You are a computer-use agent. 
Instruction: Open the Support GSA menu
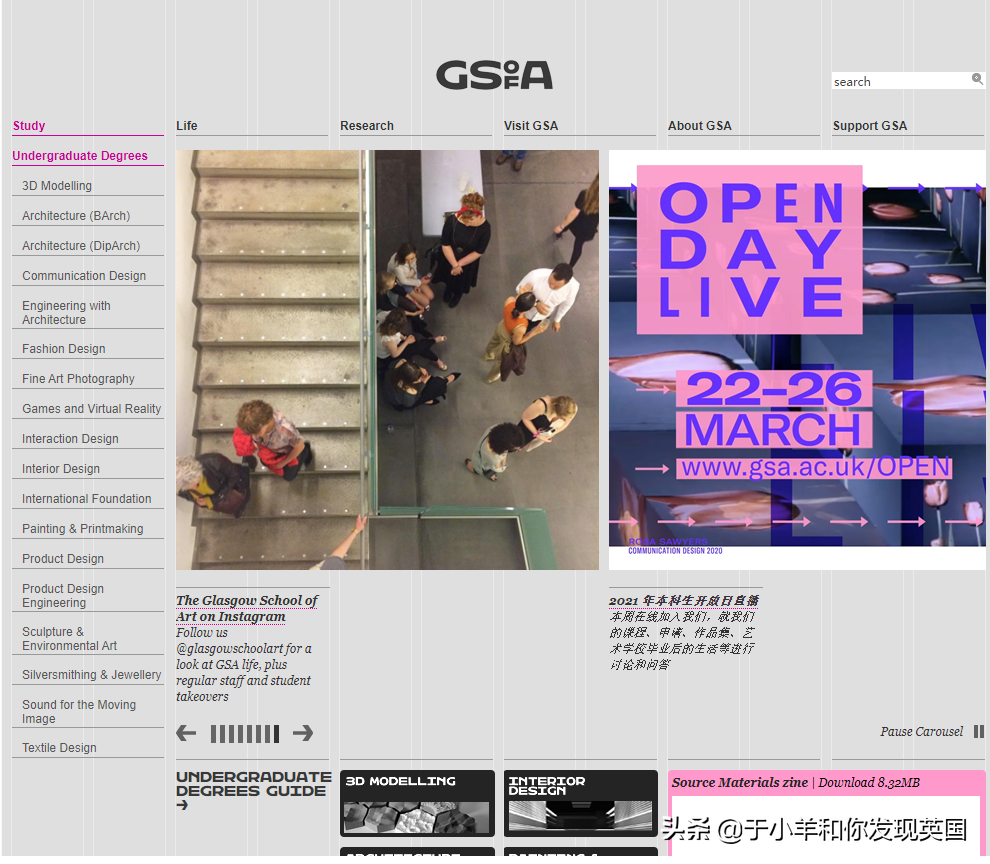pos(869,126)
